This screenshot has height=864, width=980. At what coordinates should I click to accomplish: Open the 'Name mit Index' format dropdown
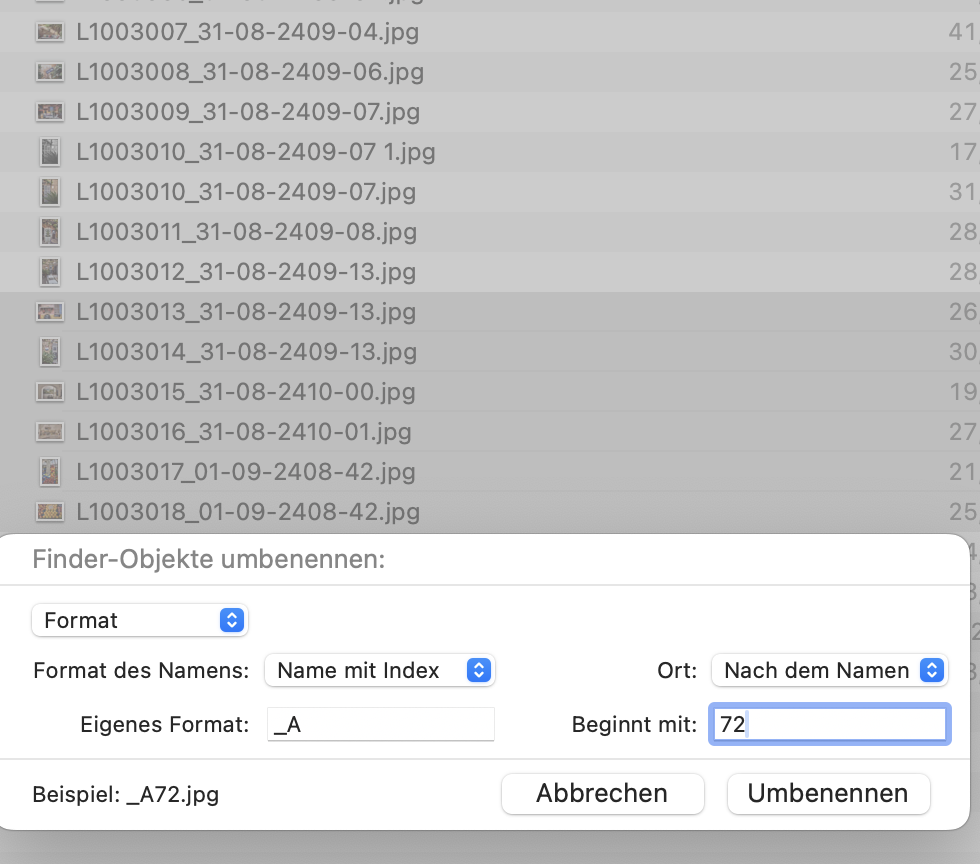(380, 670)
